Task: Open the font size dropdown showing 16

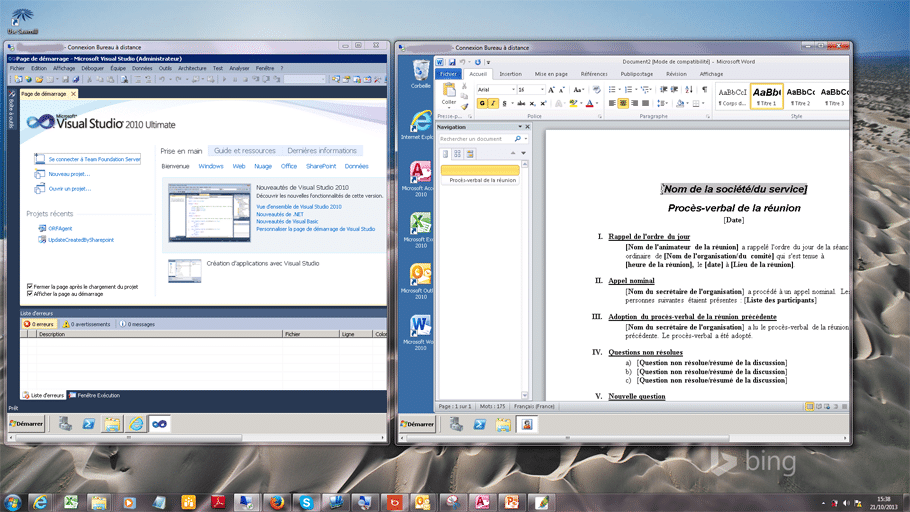Action: tap(543, 89)
